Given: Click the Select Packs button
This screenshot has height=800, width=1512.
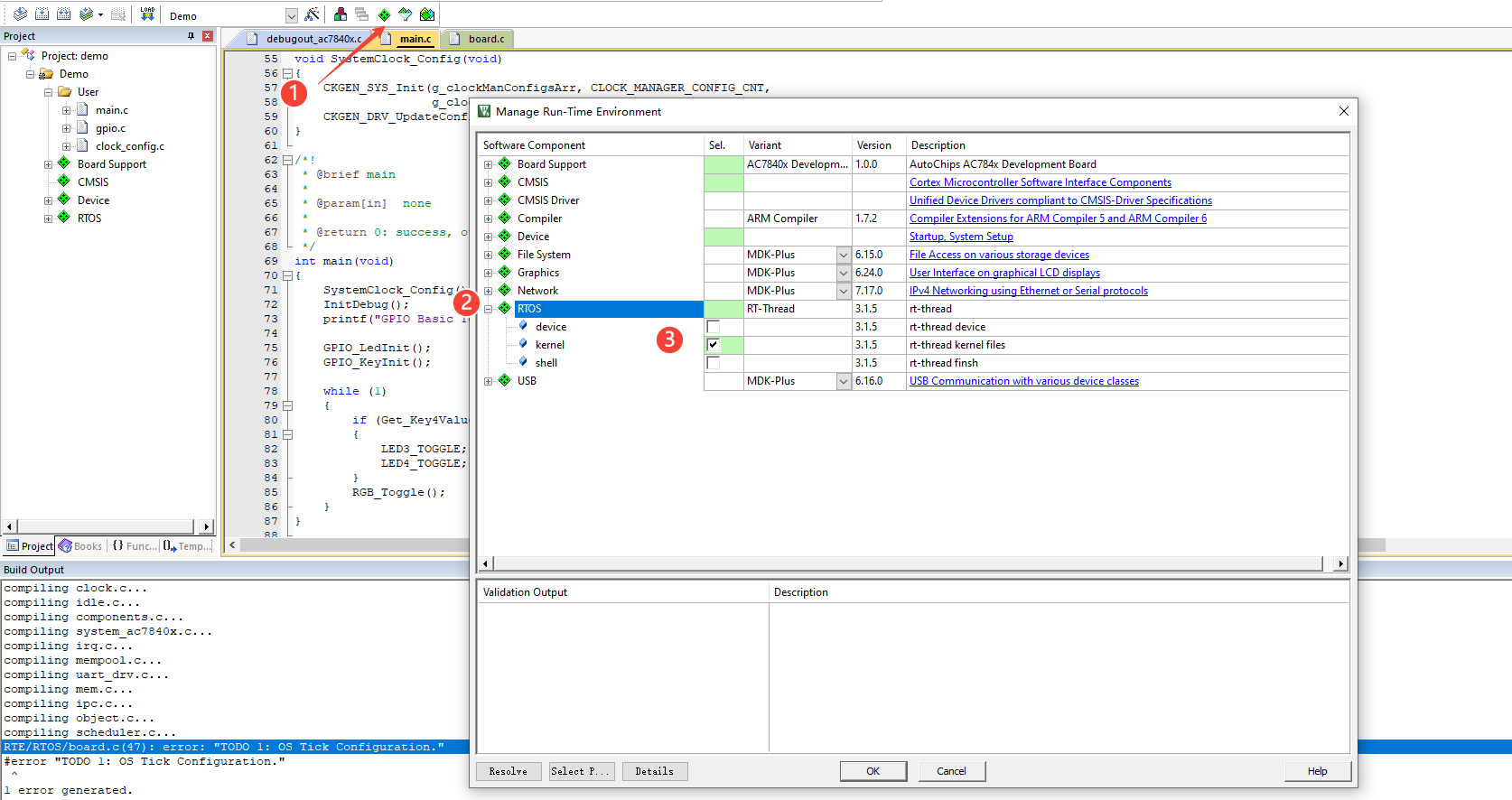Looking at the screenshot, I should coord(583,771).
